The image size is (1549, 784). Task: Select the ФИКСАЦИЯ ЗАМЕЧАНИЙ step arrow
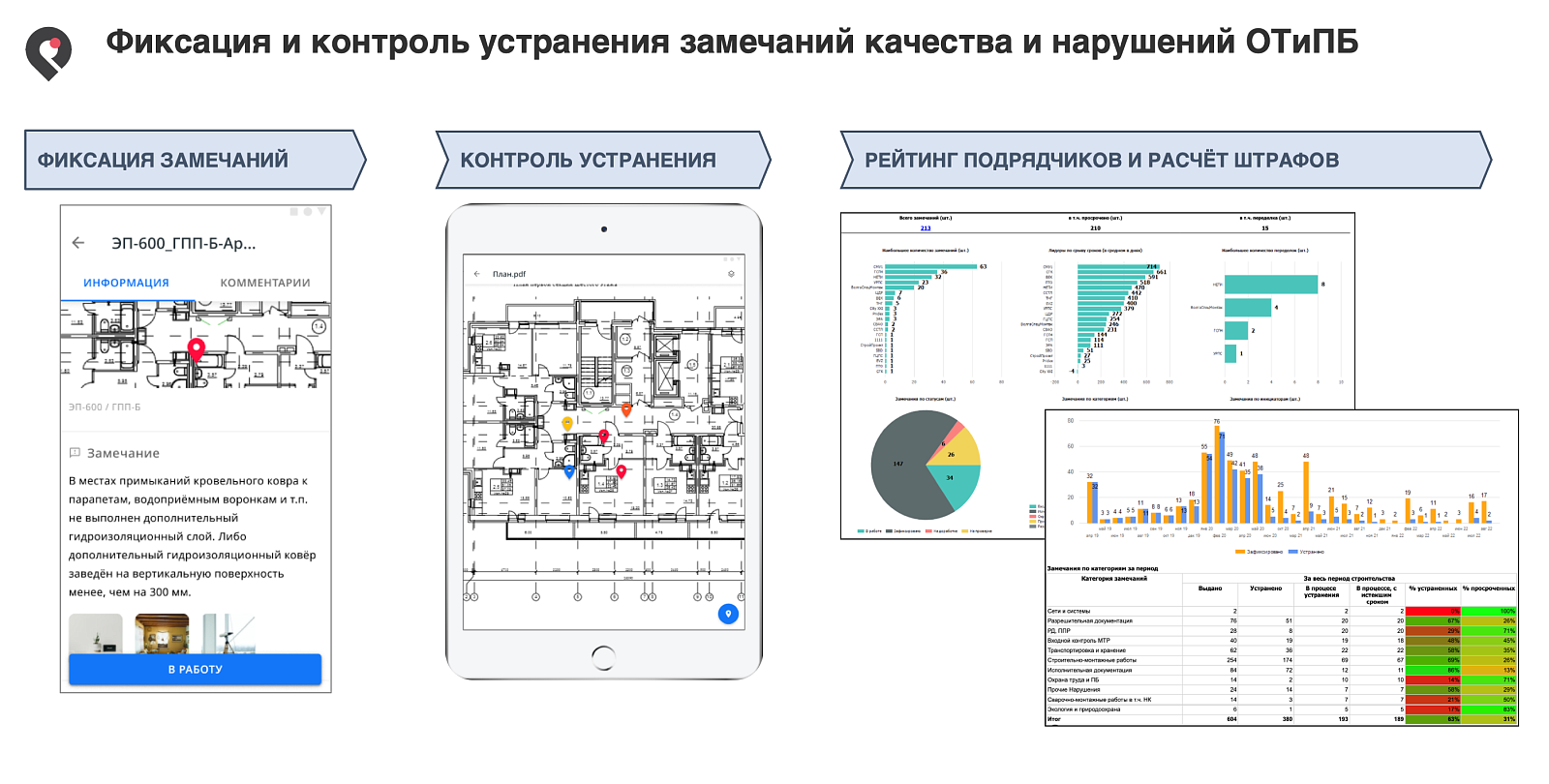[x=196, y=160]
